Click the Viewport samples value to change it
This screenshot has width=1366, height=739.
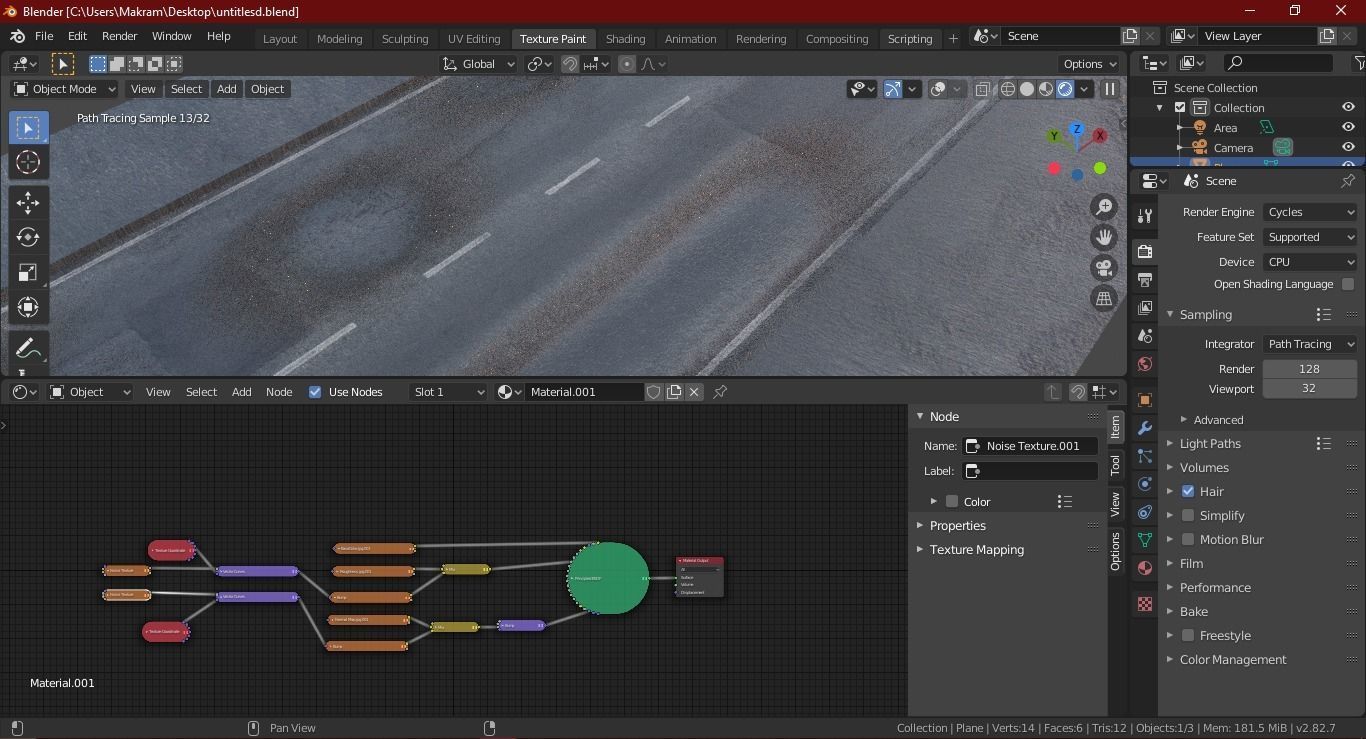(1309, 388)
